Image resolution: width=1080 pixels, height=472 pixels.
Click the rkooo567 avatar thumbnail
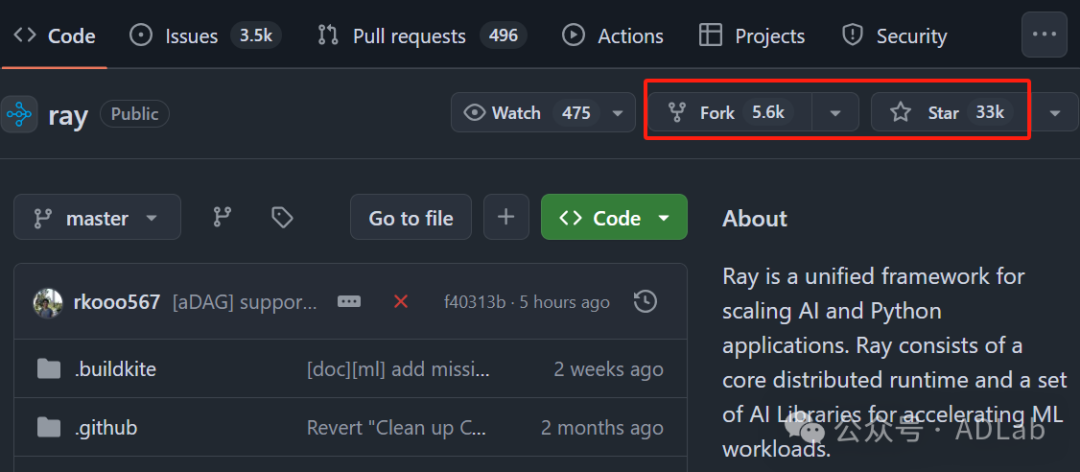(48, 302)
